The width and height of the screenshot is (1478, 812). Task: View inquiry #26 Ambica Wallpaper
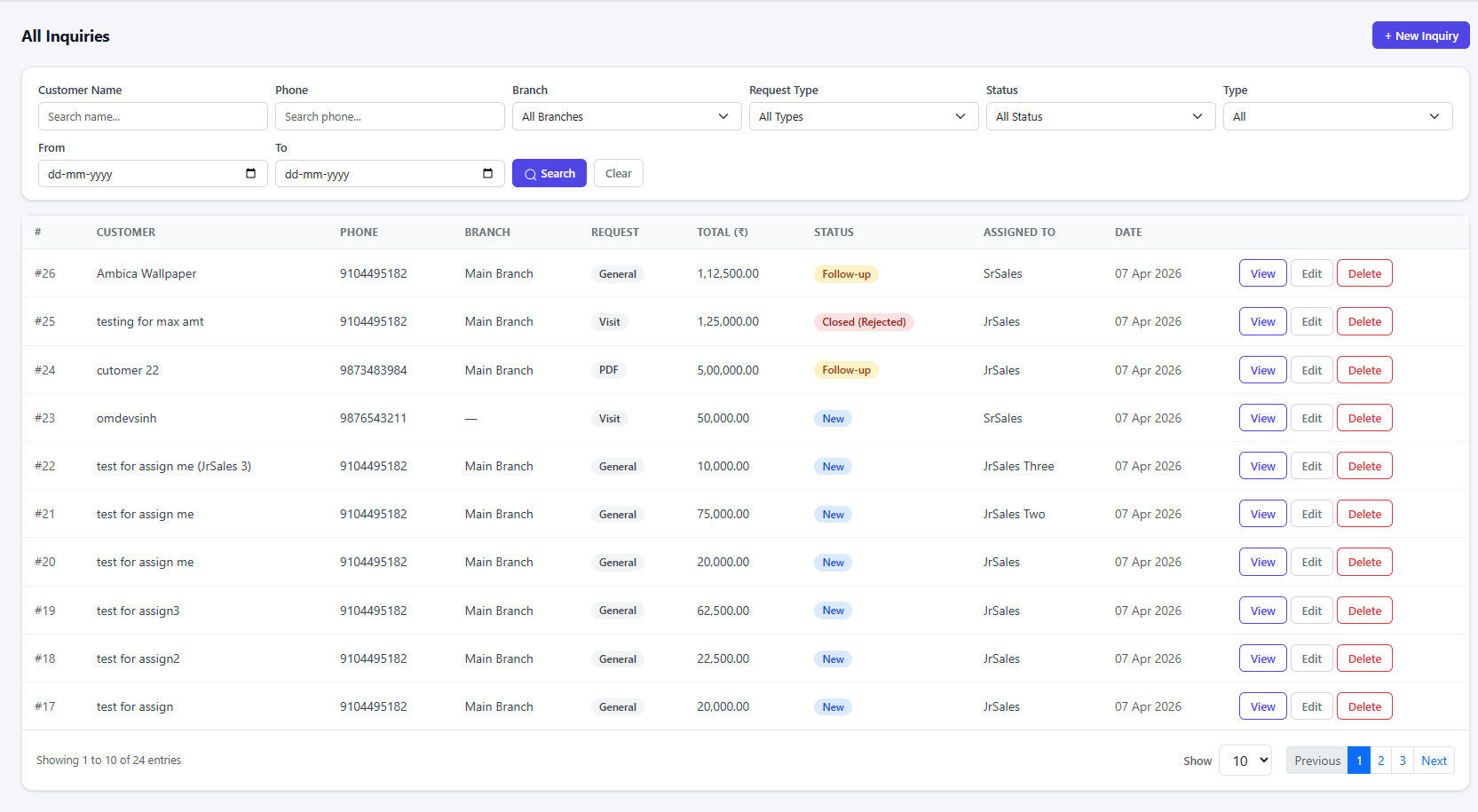pos(1262,273)
